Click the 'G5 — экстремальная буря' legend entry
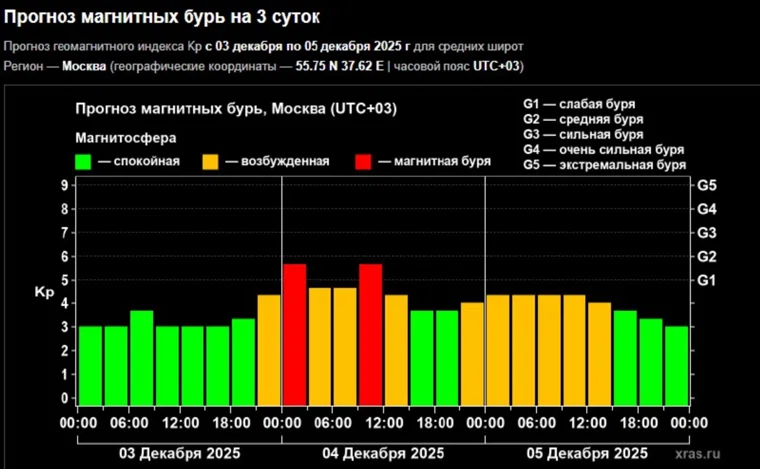Screen dimensions: 760x469 (604, 165)
